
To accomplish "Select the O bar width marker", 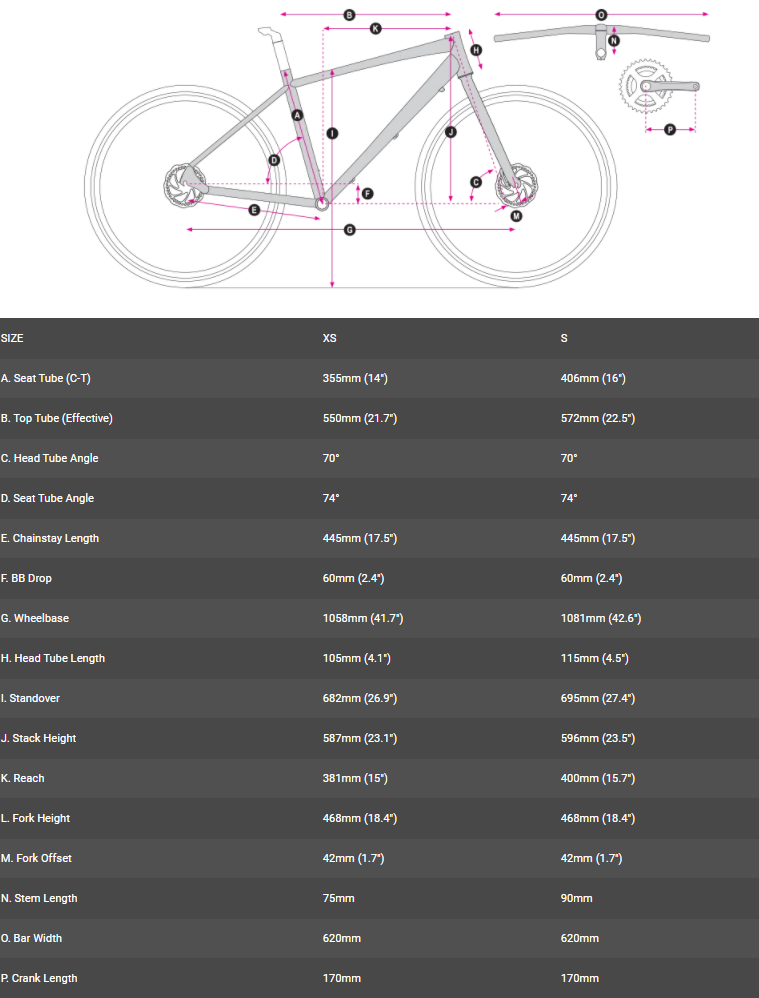I will point(601,15).
